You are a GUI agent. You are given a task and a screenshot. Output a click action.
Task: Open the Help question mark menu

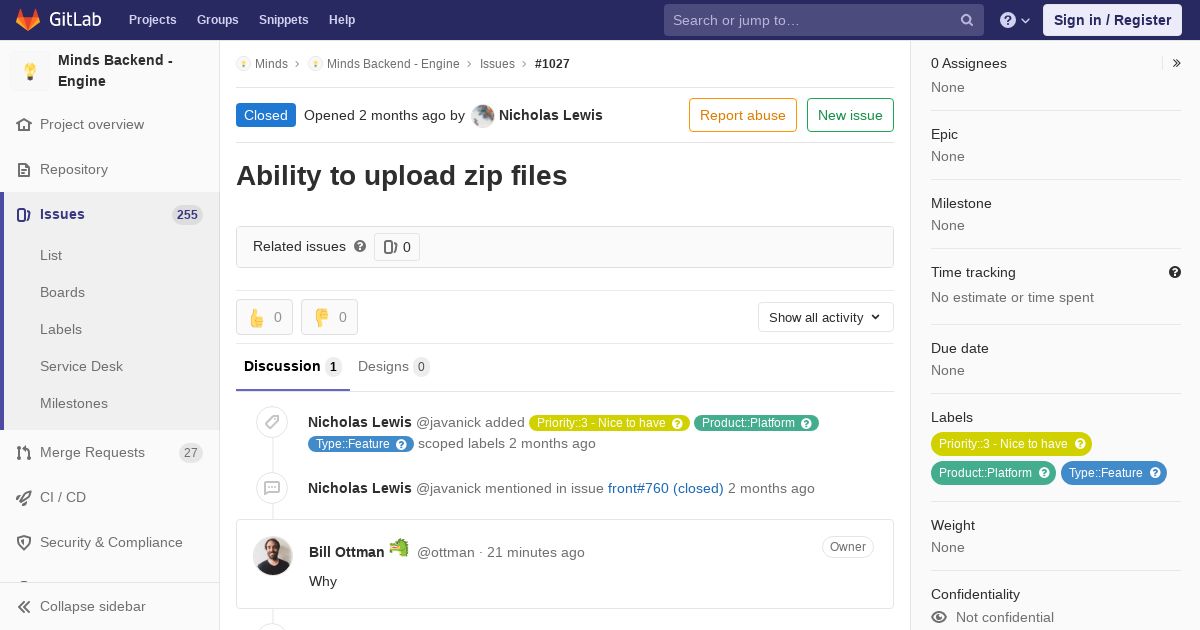tap(1015, 20)
